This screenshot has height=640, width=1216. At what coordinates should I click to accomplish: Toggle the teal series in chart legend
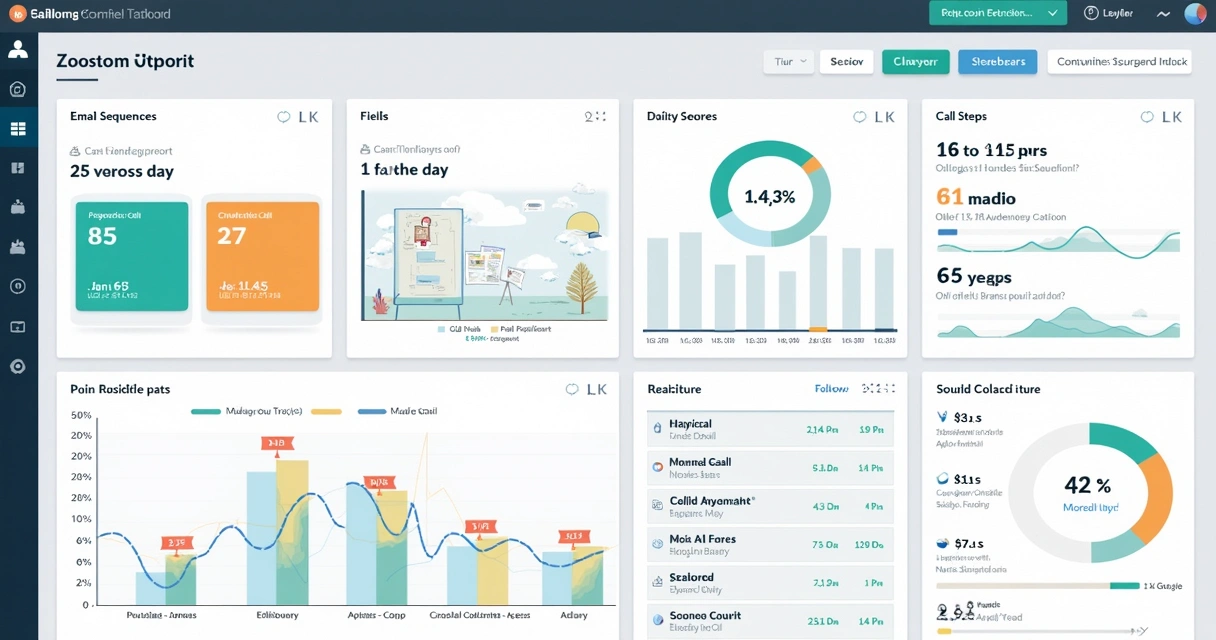(205, 411)
